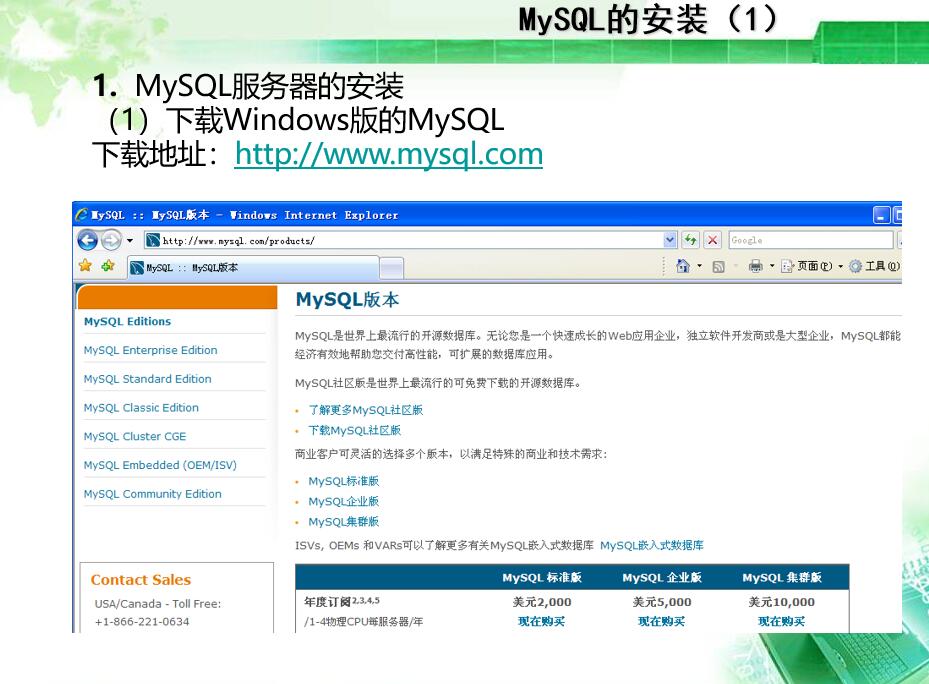Click the MySQL企业版 link
This screenshot has width=929, height=684.
(x=344, y=501)
